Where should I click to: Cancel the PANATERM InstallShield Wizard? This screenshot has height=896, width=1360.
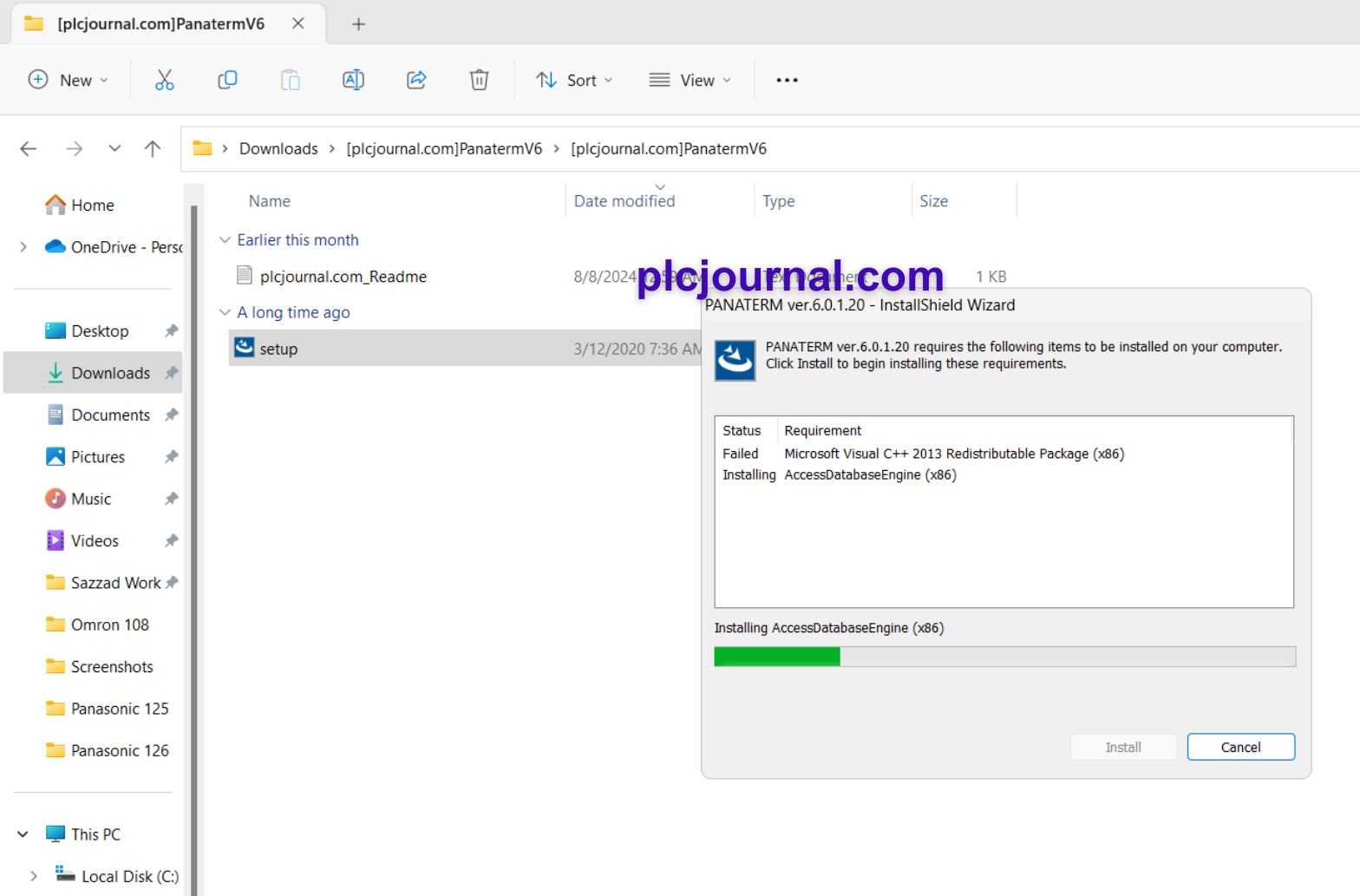point(1240,747)
